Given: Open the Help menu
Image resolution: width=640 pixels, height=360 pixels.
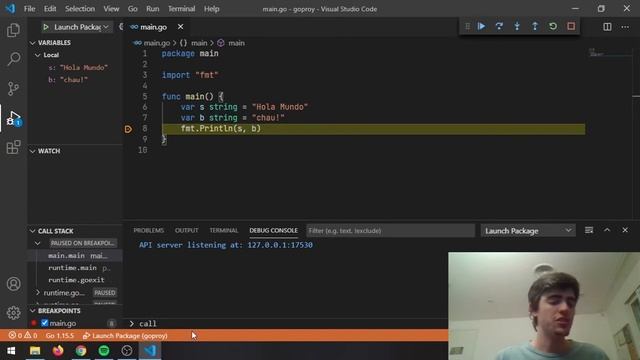Looking at the screenshot, I should (x=211, y=9).
